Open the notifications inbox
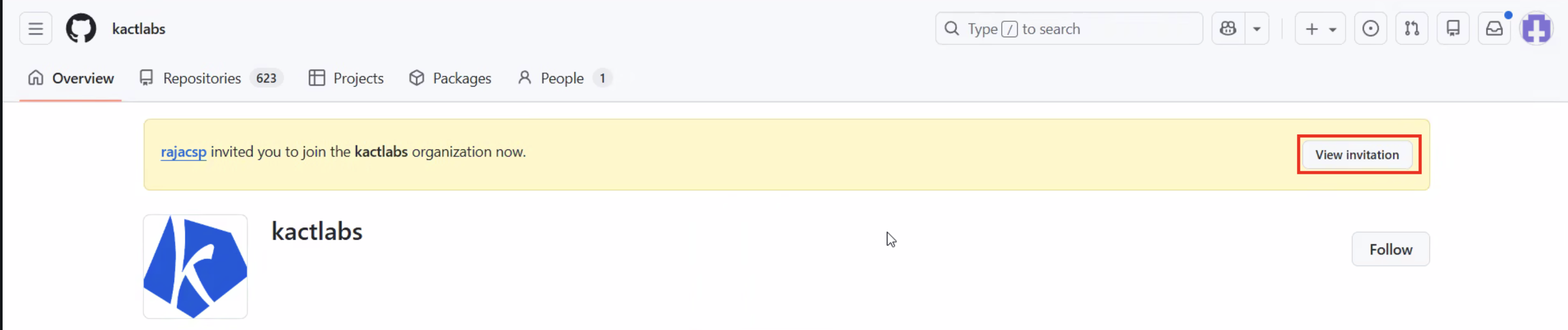1568x330 pixels. click(x=1494, y=29)
